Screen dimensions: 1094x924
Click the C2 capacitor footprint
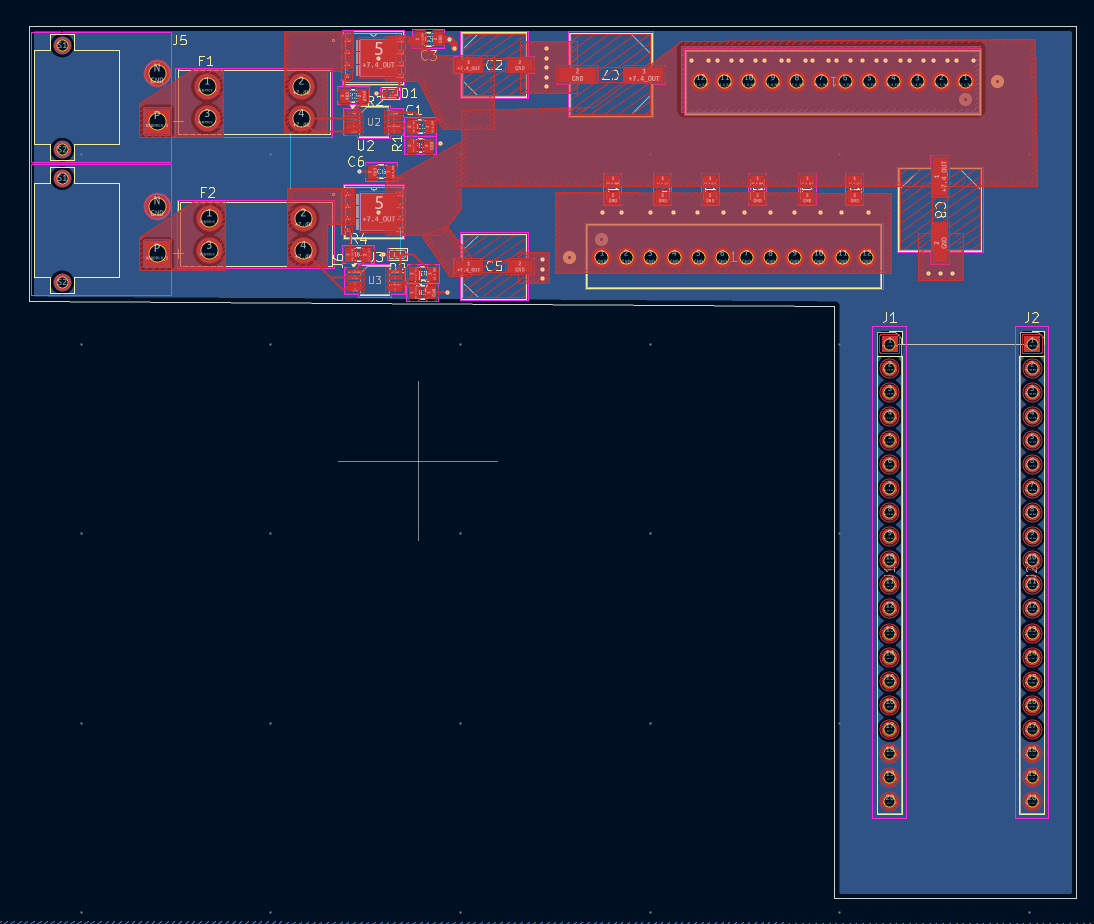493,65
